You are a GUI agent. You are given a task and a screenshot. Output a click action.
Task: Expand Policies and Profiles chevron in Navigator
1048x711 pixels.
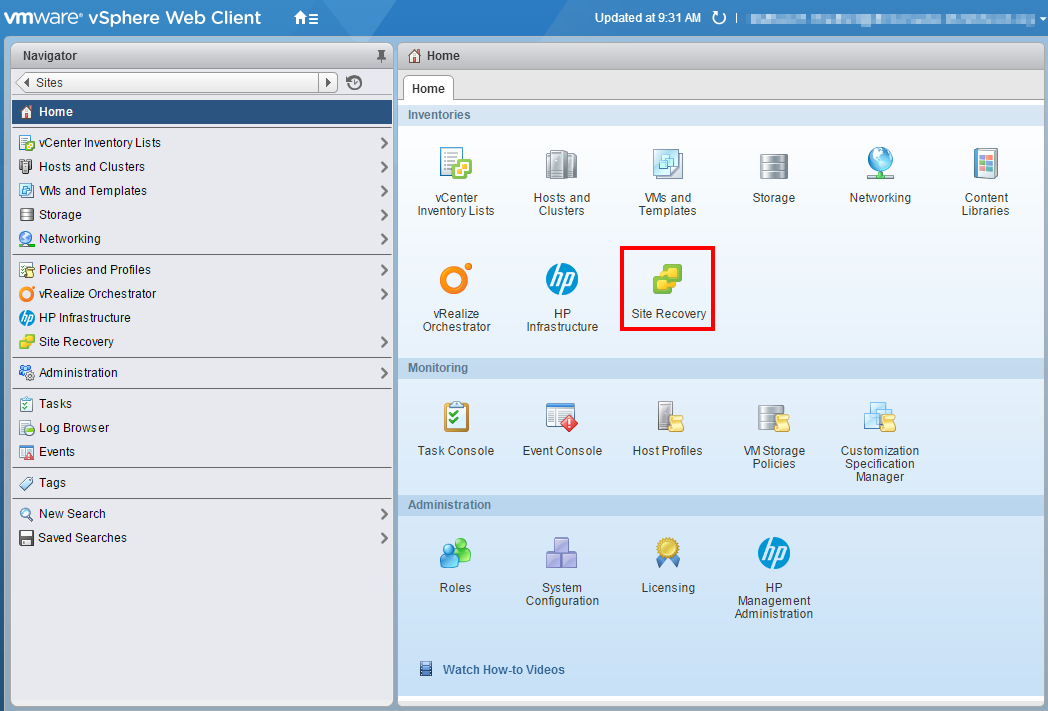[384, 270]
